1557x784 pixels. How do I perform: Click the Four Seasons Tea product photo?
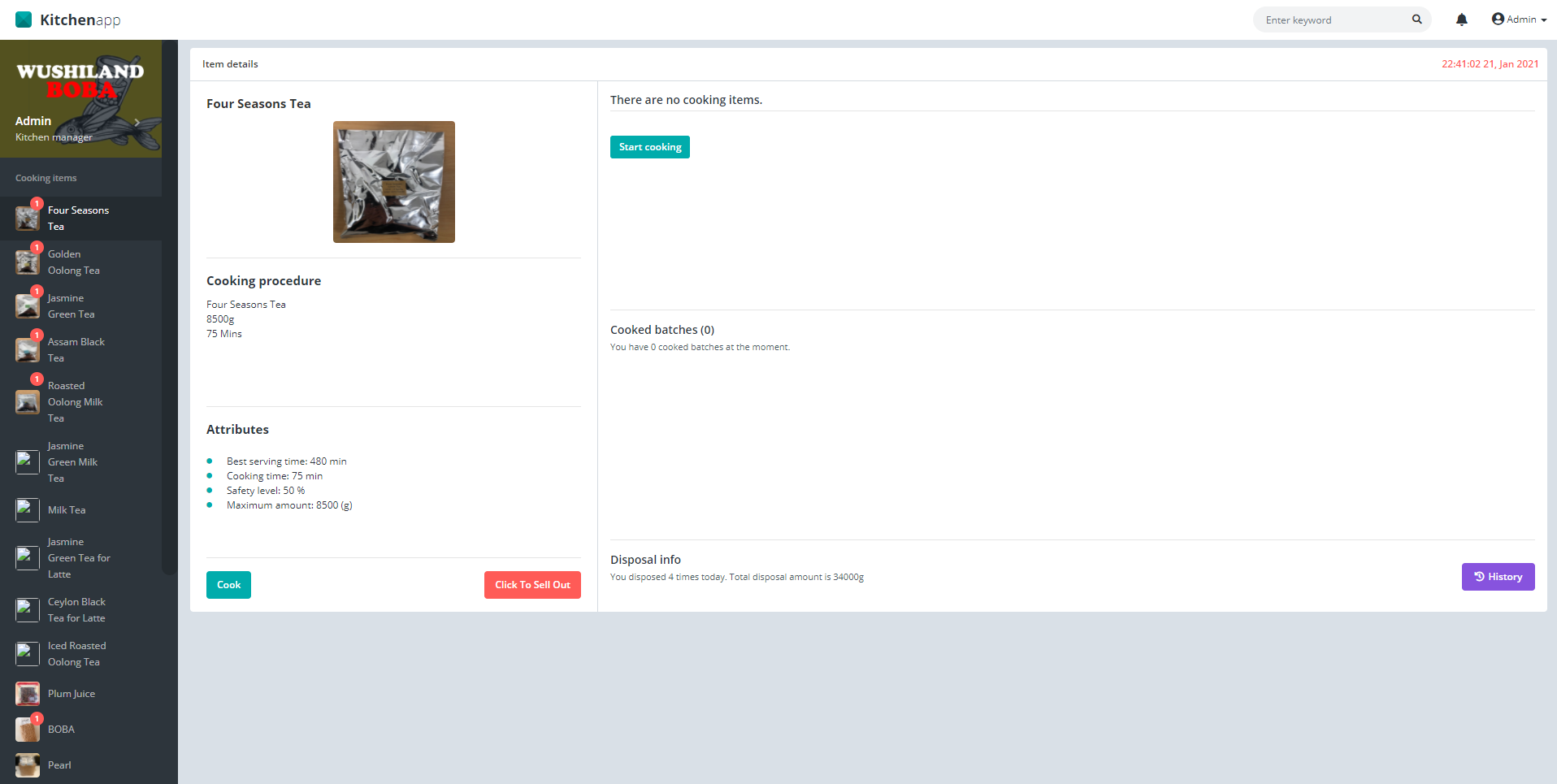(394, 182)
